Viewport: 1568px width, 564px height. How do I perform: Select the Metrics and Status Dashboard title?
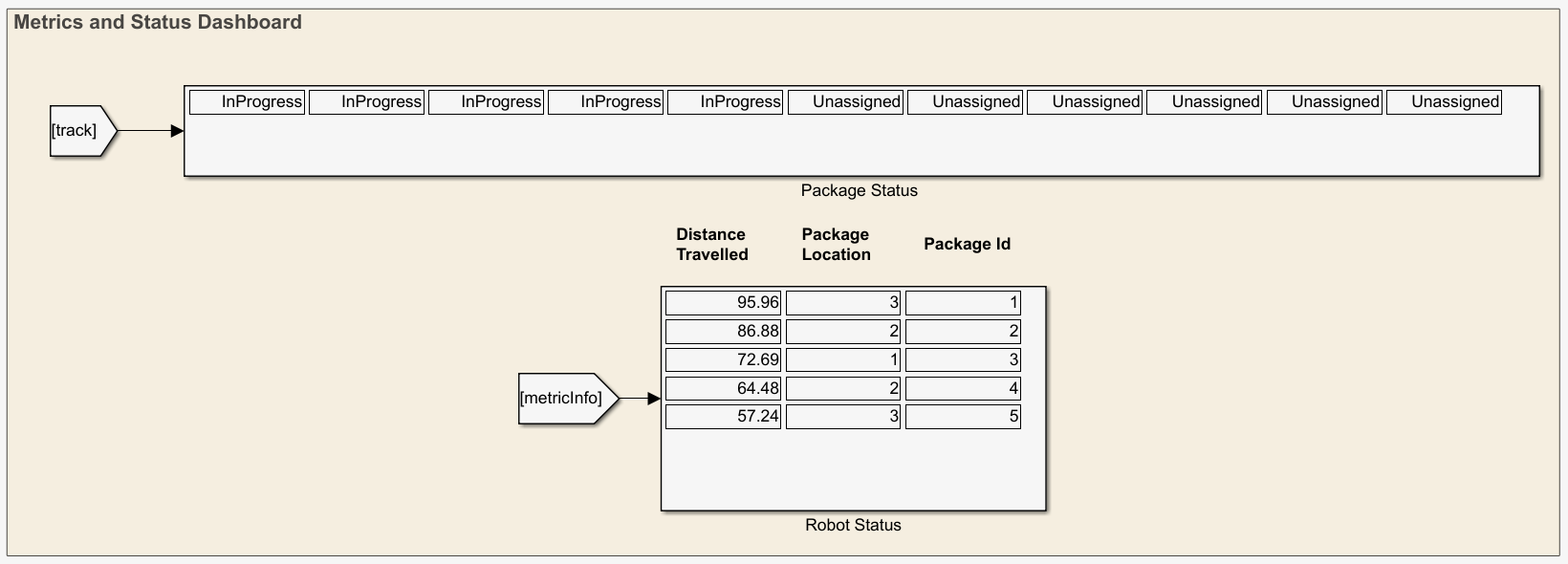pyautogui.click(x=158, y=22)
